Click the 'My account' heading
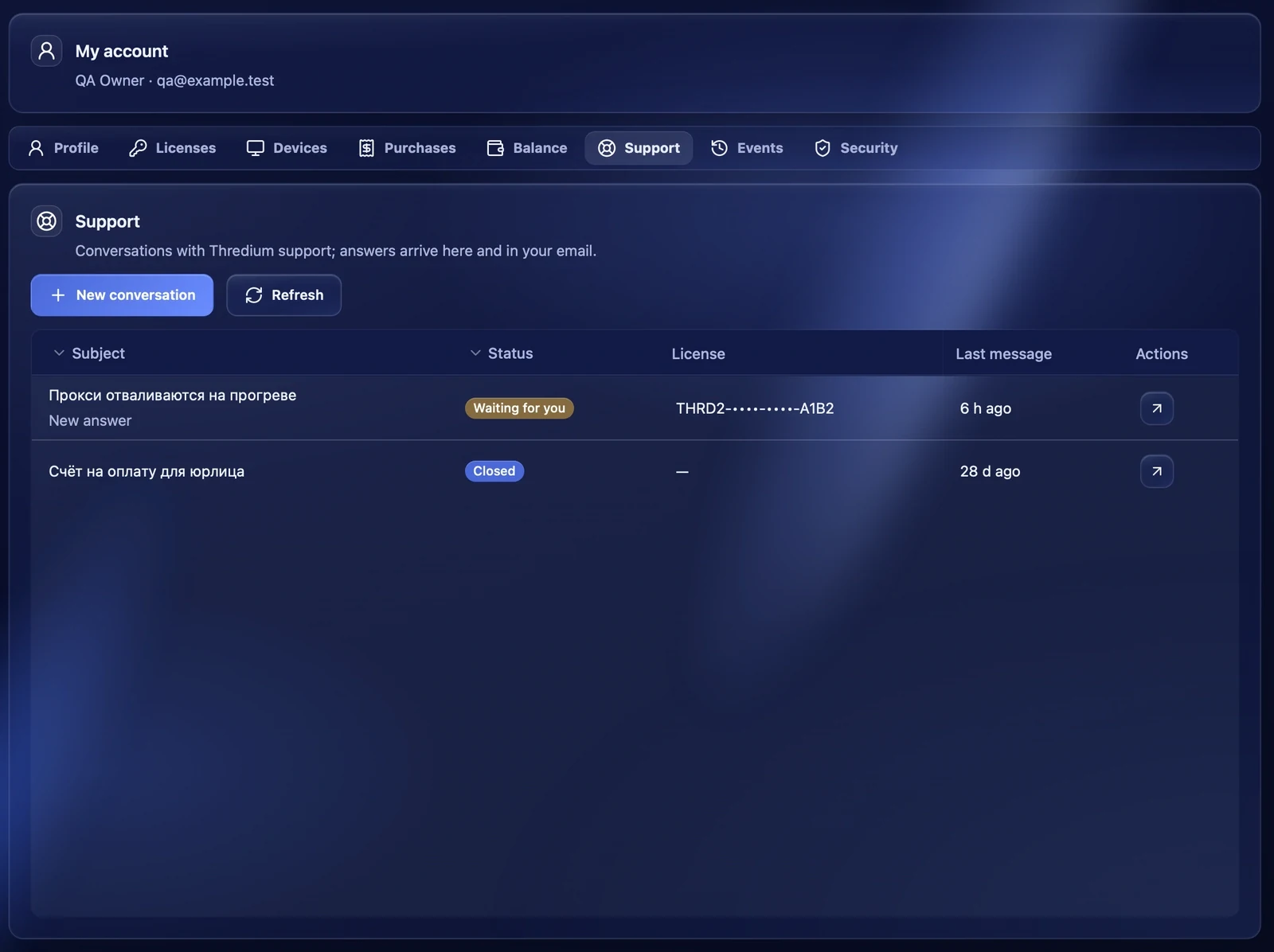The image size is (1274, 952). pos(122,51)
